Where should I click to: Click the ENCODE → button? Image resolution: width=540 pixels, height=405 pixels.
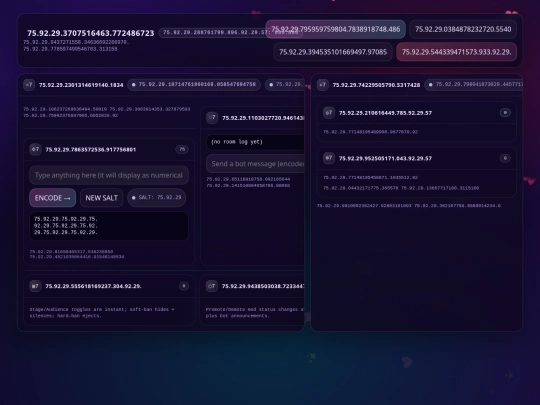point(52,198)
